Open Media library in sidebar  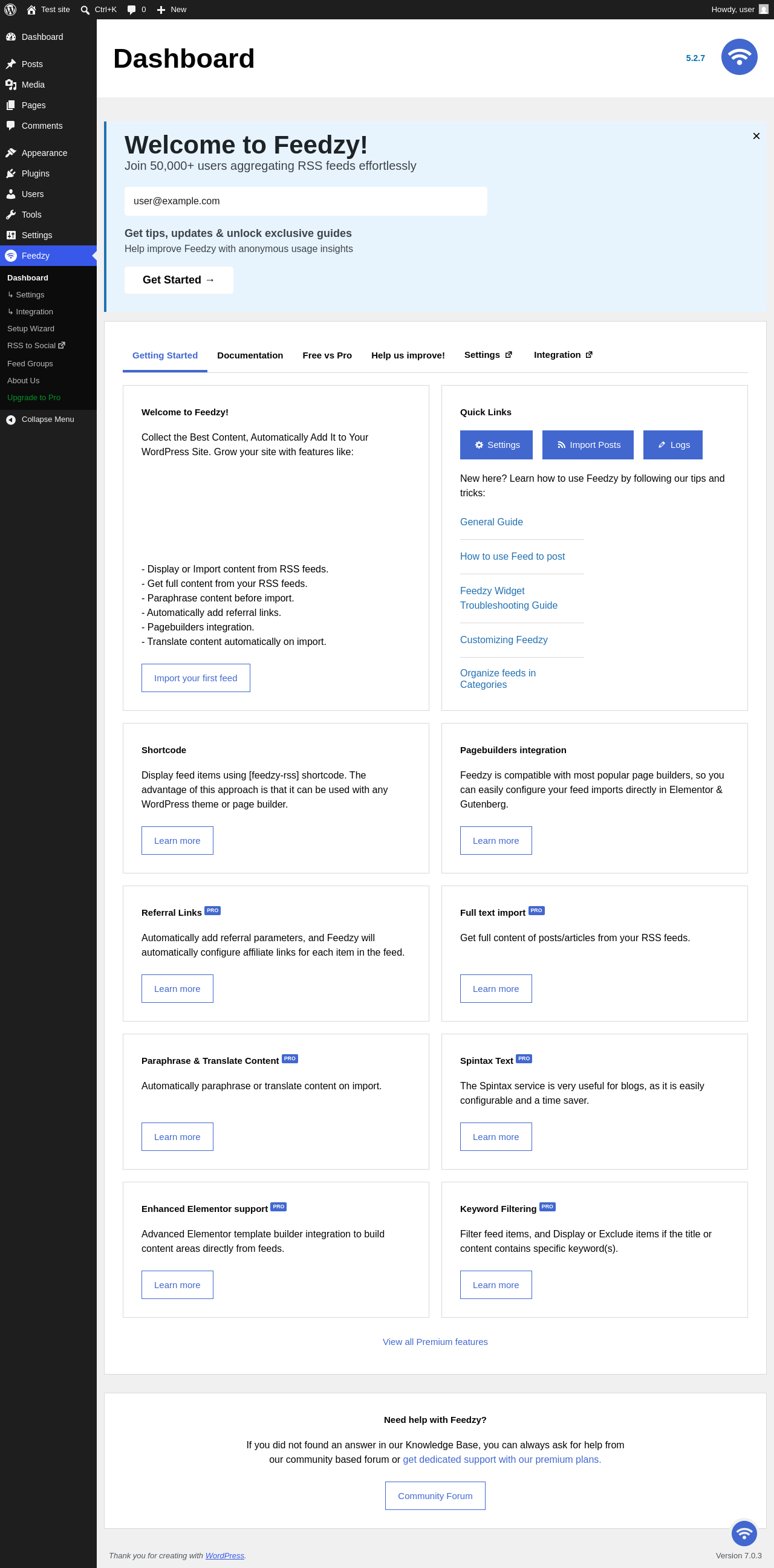(x=48, y=85)
